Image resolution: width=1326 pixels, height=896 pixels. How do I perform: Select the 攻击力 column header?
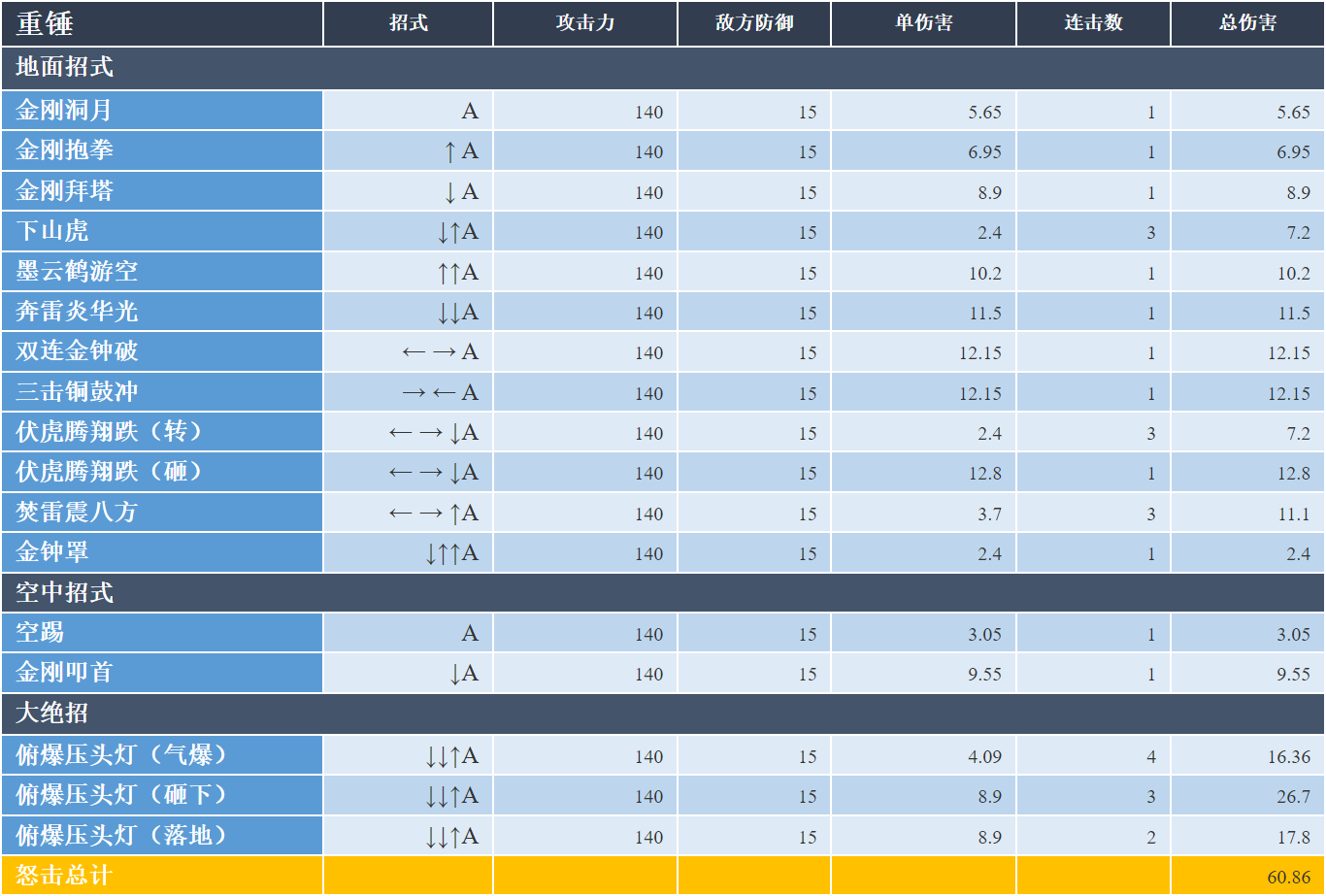point(585,23)
